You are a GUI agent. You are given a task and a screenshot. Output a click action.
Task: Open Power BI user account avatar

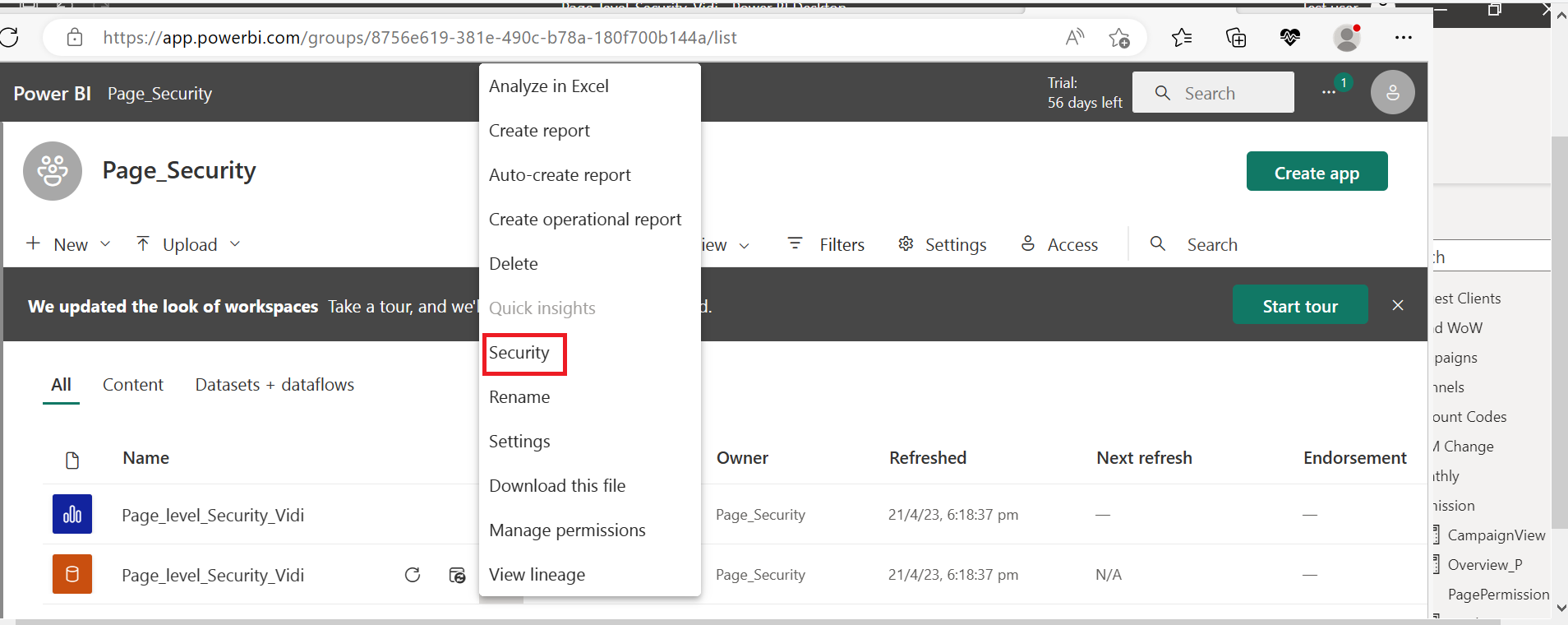pyautogui.click(x=1393, y=92)
